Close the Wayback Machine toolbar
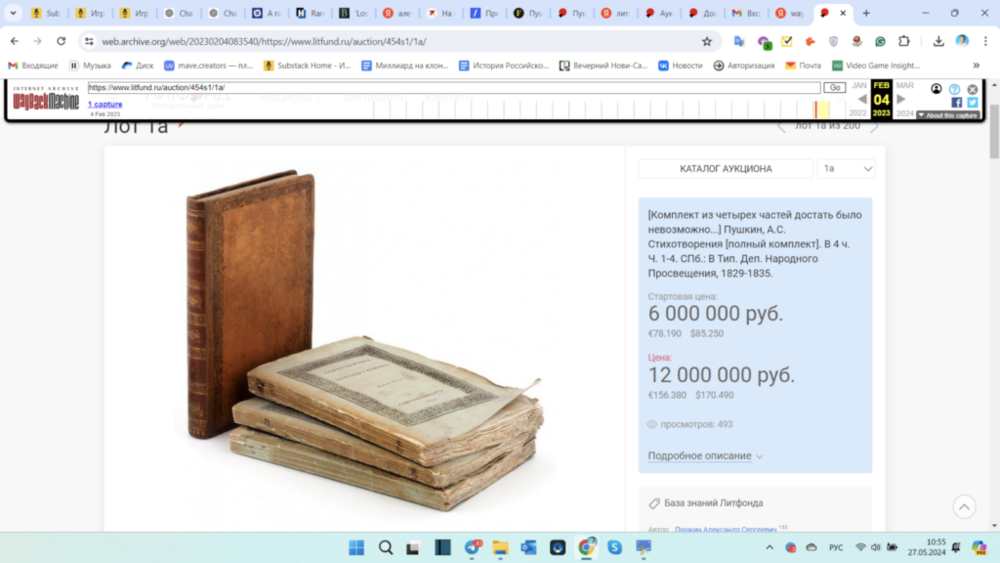This screenshot has height=563, width=1000. coord(972,89)
